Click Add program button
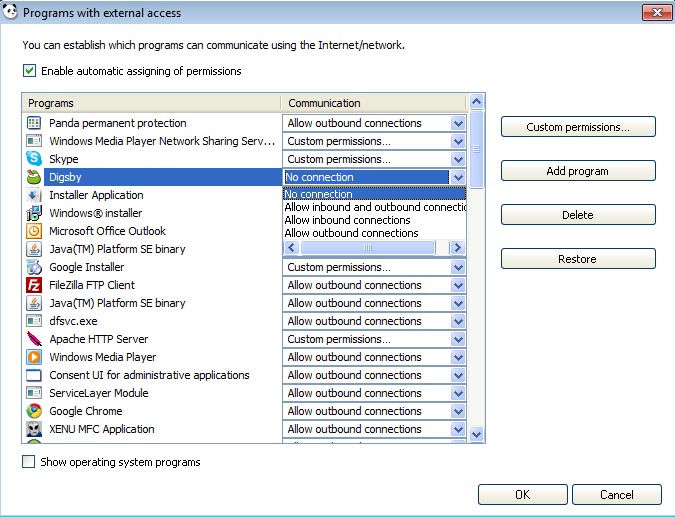Image resolution: width=675 pixels, height=517 pixels. pyautogui.click(x=578, y=171)
